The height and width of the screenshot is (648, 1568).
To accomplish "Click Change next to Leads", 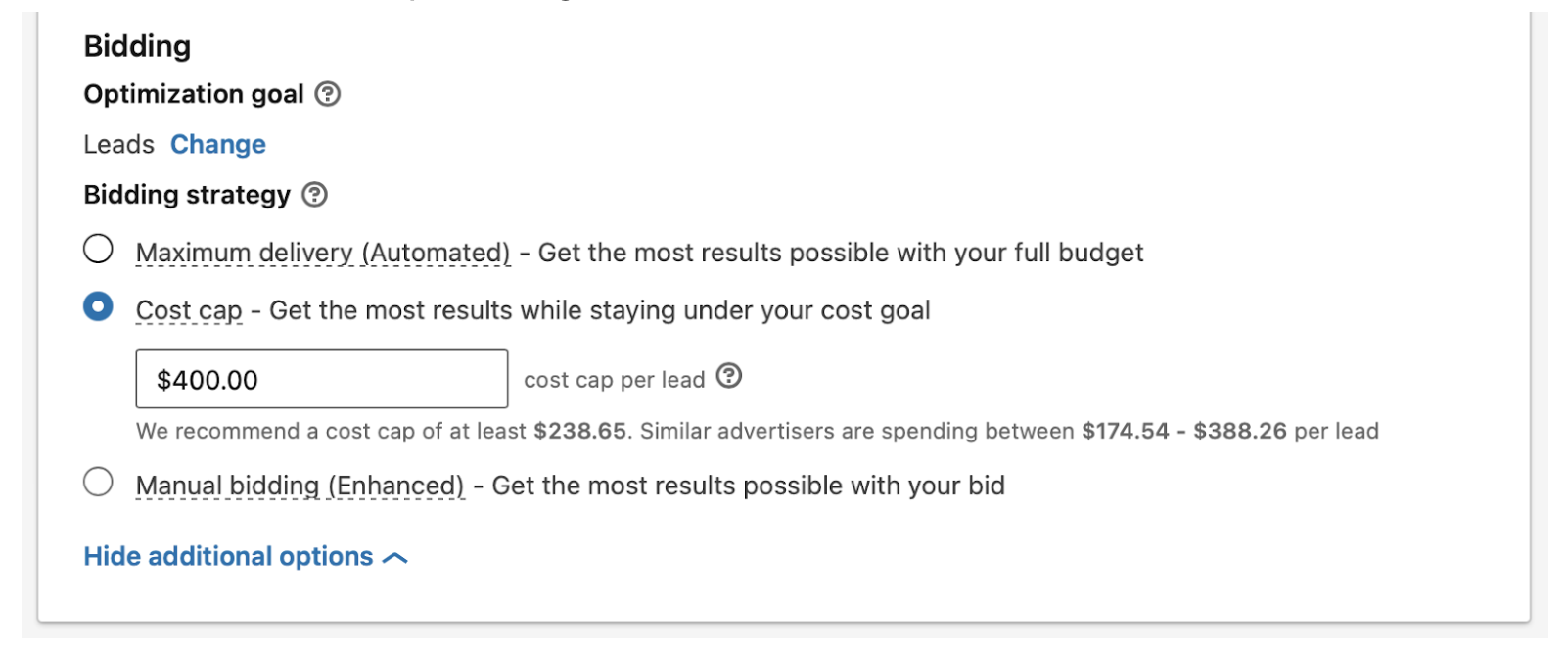I will [x=217, y=144].
